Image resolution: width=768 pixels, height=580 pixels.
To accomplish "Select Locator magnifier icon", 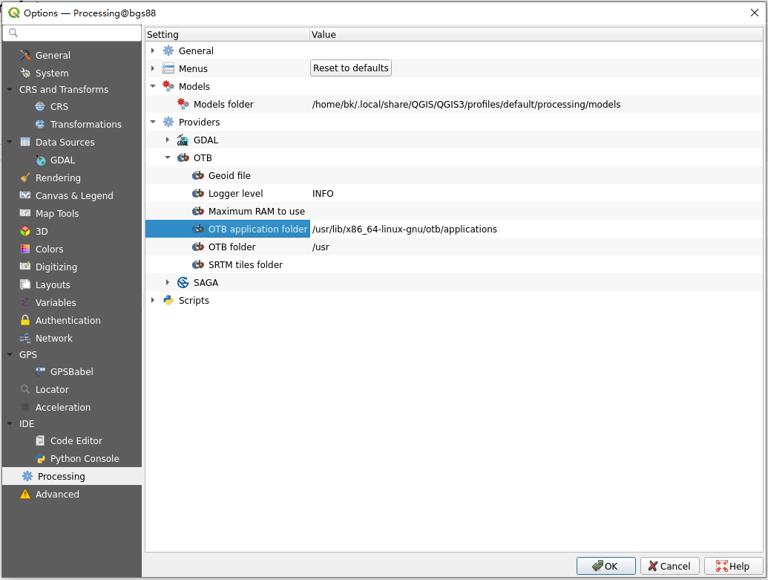I will point(25,389).
